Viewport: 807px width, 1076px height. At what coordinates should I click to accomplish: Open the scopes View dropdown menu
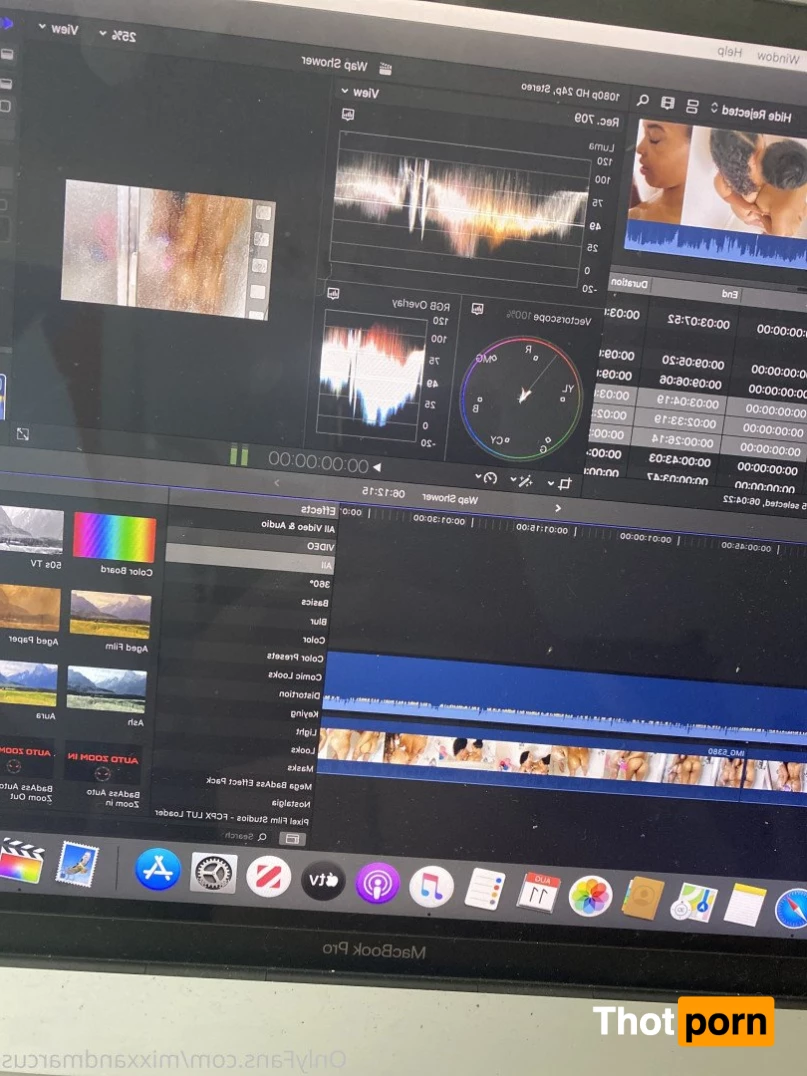click(358, 92)
